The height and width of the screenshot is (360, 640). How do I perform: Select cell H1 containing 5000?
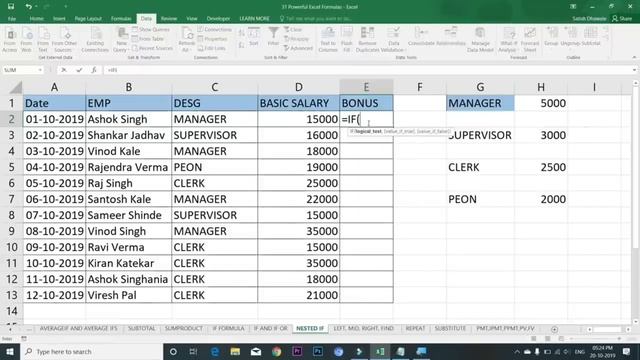pyautogui.click(x=541, y=103)
